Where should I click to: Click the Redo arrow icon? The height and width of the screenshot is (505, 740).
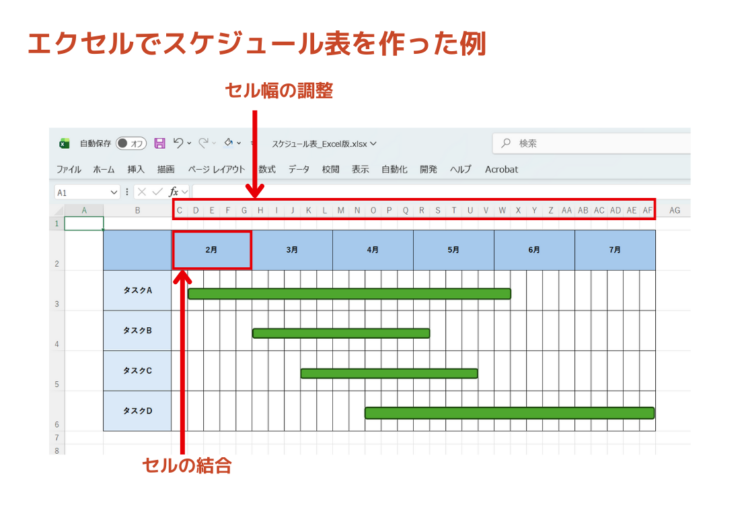click(x=203, y=143)
